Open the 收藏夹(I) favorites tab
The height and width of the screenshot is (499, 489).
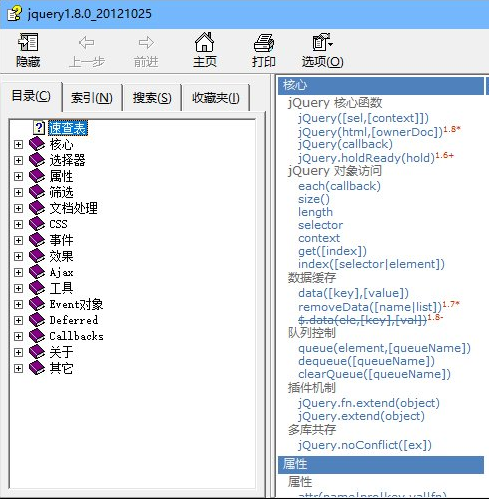click(216, 98)
